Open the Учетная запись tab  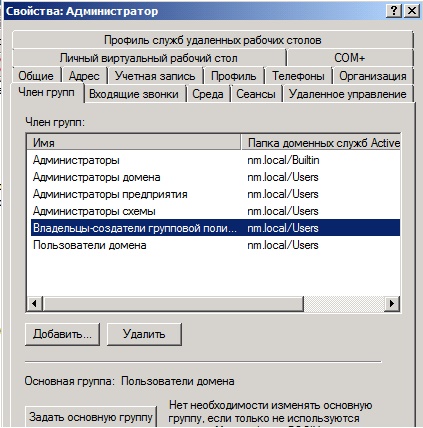coord(155,76)
